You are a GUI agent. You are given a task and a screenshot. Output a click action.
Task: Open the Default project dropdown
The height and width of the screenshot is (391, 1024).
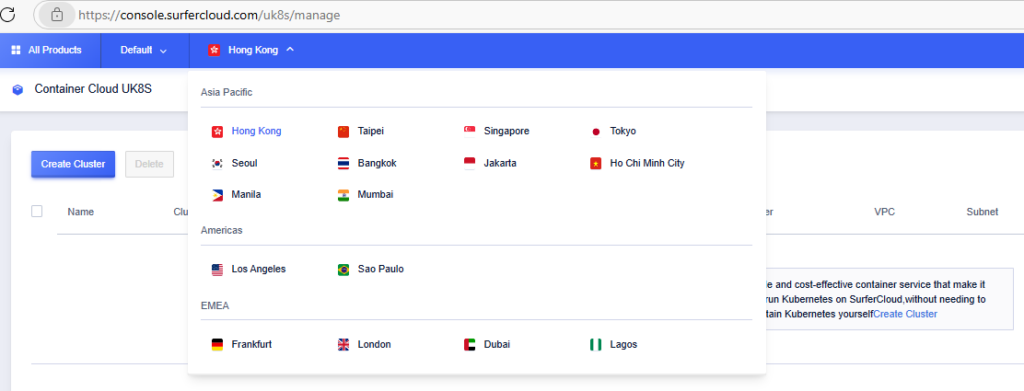pyautogui.click(x=144, y=50)
